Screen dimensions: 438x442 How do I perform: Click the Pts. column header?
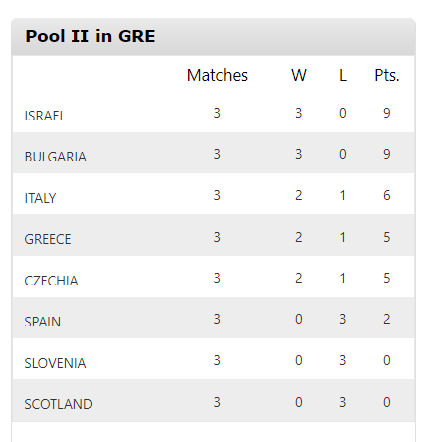pyautogui.click(x=387, y=75)
